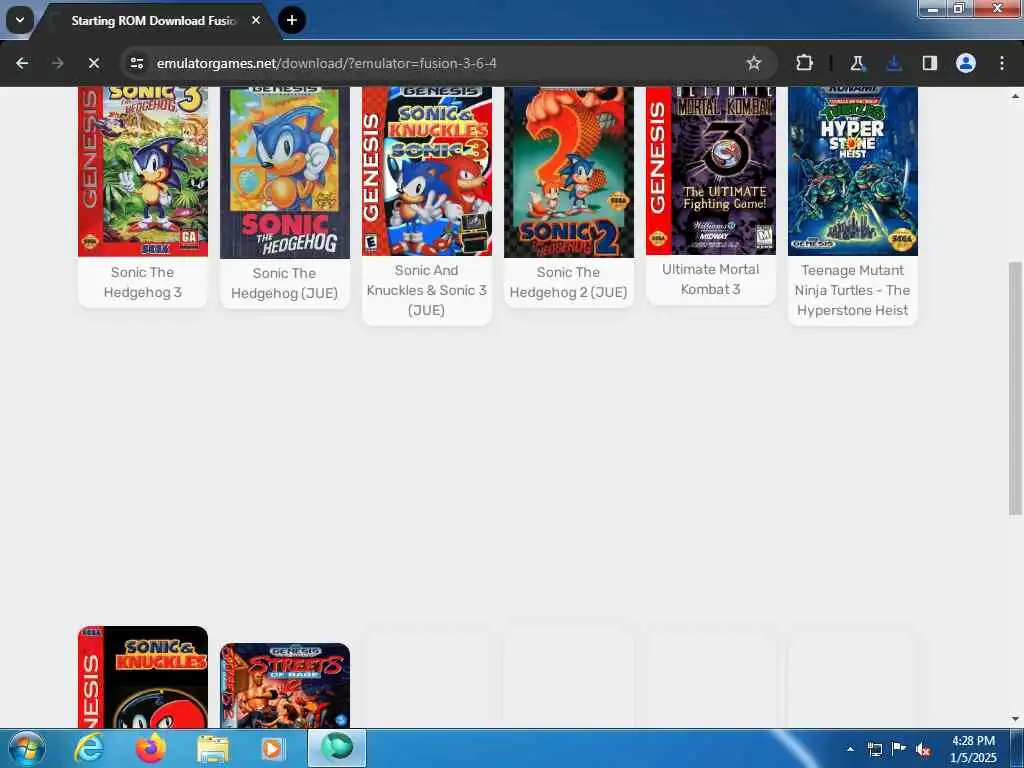Click 'Sonic The Hedgehog 2 (JUE)' title link
This screenshot has height=768, width=1024.
[x=568, y=282]
